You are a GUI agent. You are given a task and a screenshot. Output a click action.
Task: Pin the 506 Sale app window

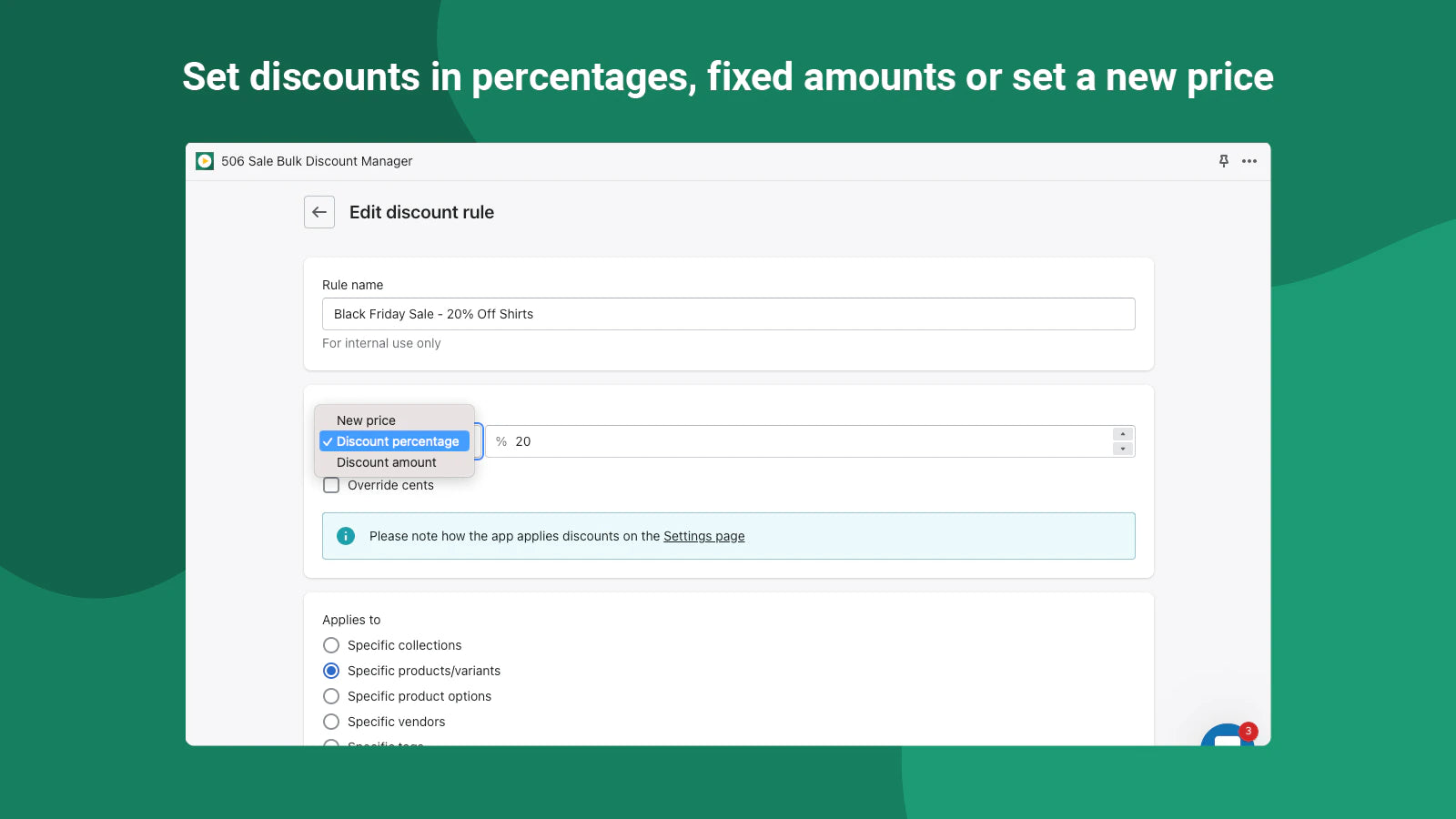point(1223,161)
